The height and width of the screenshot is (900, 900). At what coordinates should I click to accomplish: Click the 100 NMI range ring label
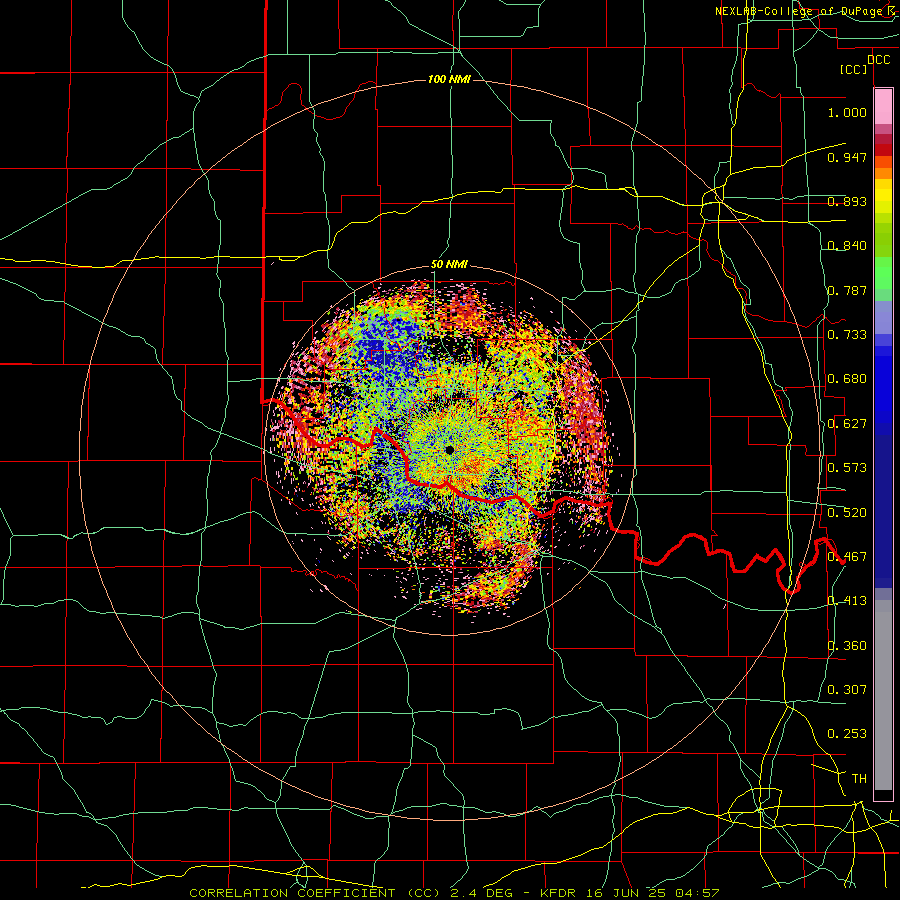449,79
